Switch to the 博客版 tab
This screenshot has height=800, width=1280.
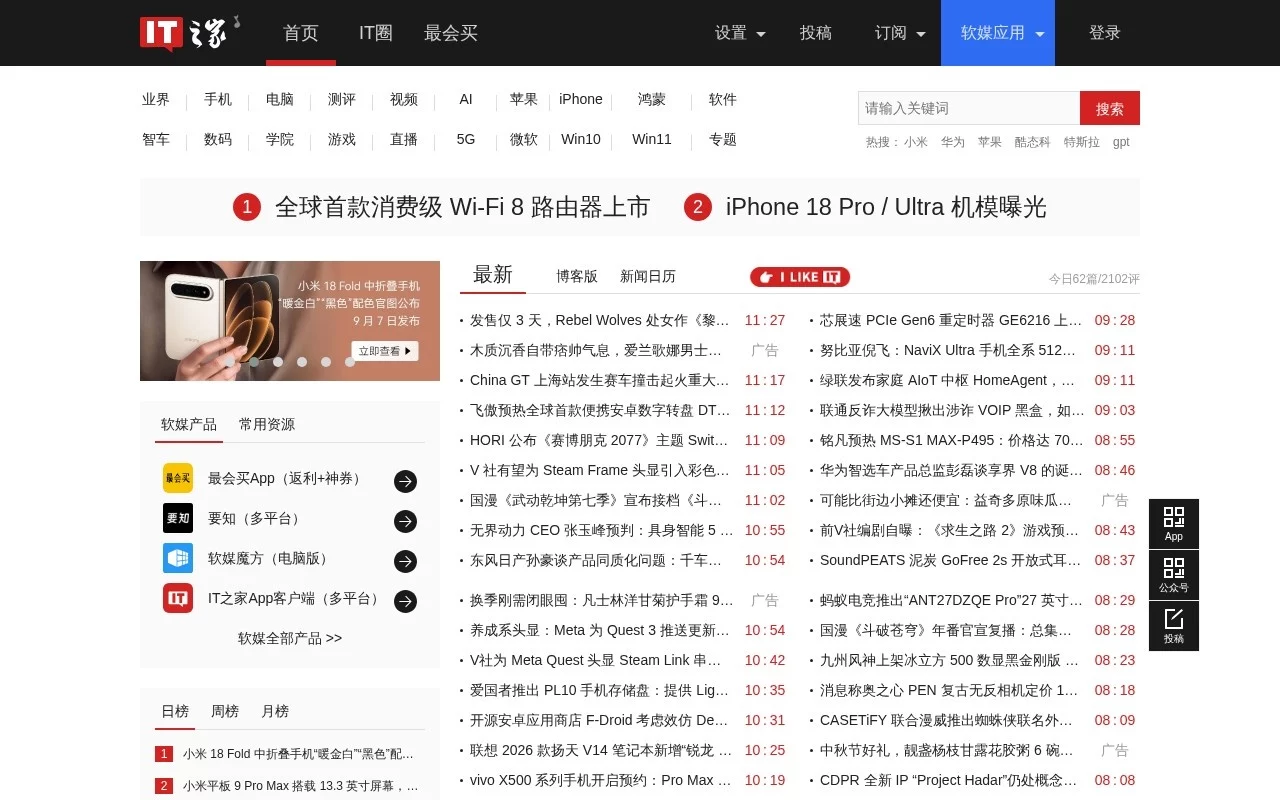click(x=577, y=277)
